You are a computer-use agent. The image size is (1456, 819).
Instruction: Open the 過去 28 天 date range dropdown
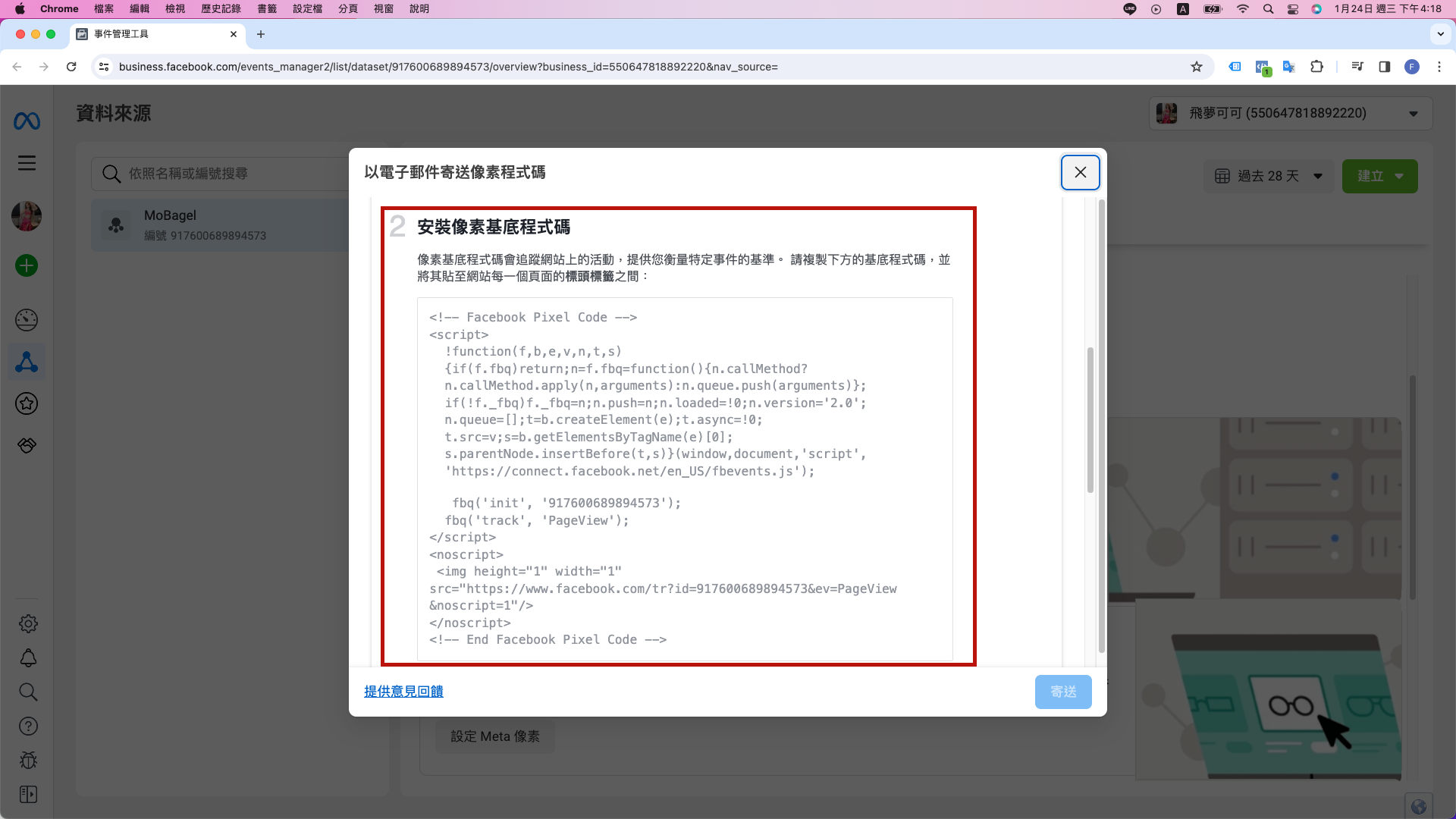(1269, 176)
